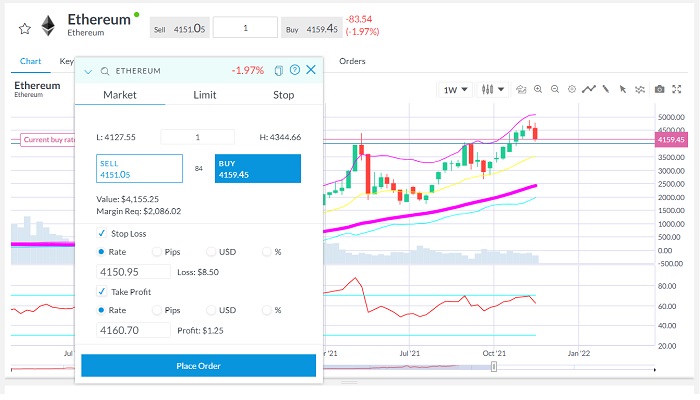
Task: Select Take Profit Rate radio
Action: 101,310
